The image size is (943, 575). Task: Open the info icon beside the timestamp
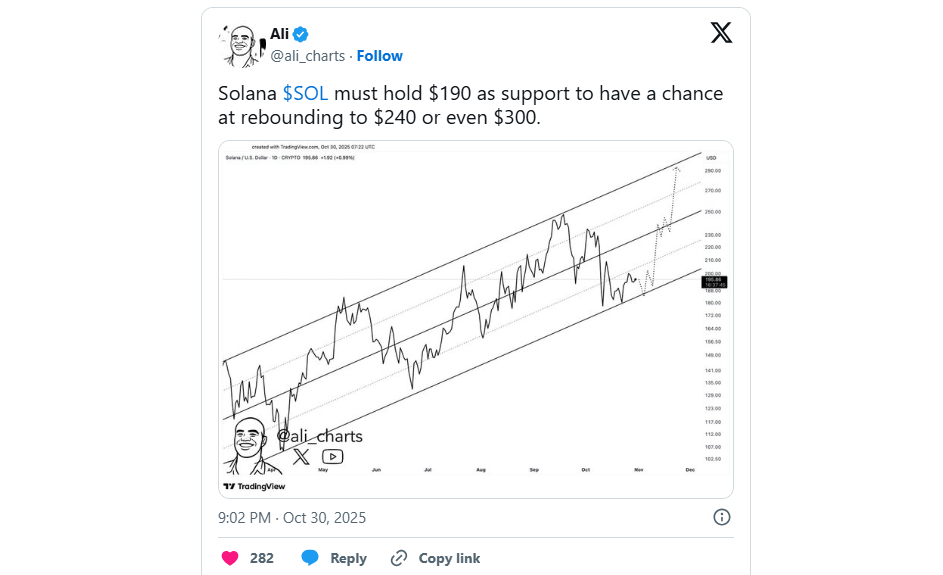721,517
